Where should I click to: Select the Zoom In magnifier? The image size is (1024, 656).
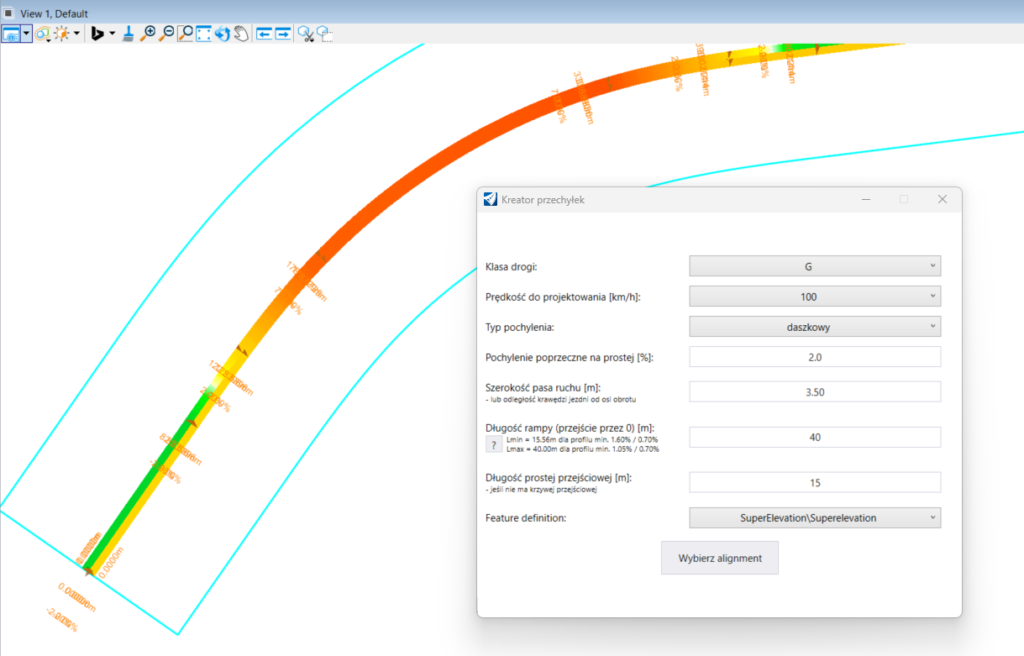click(148, 33)
